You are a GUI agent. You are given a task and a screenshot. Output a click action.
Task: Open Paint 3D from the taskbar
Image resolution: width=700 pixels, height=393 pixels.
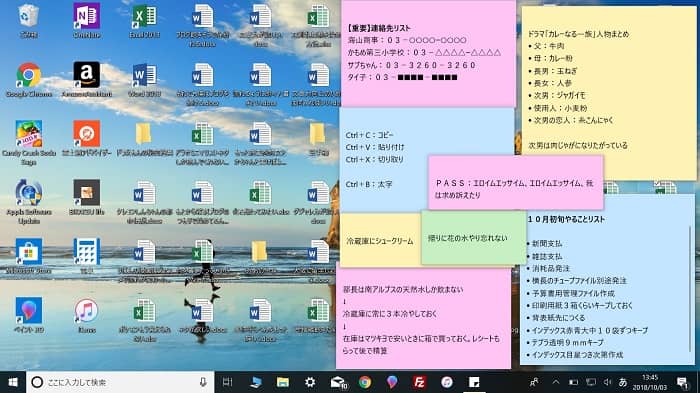click(392, 382)
